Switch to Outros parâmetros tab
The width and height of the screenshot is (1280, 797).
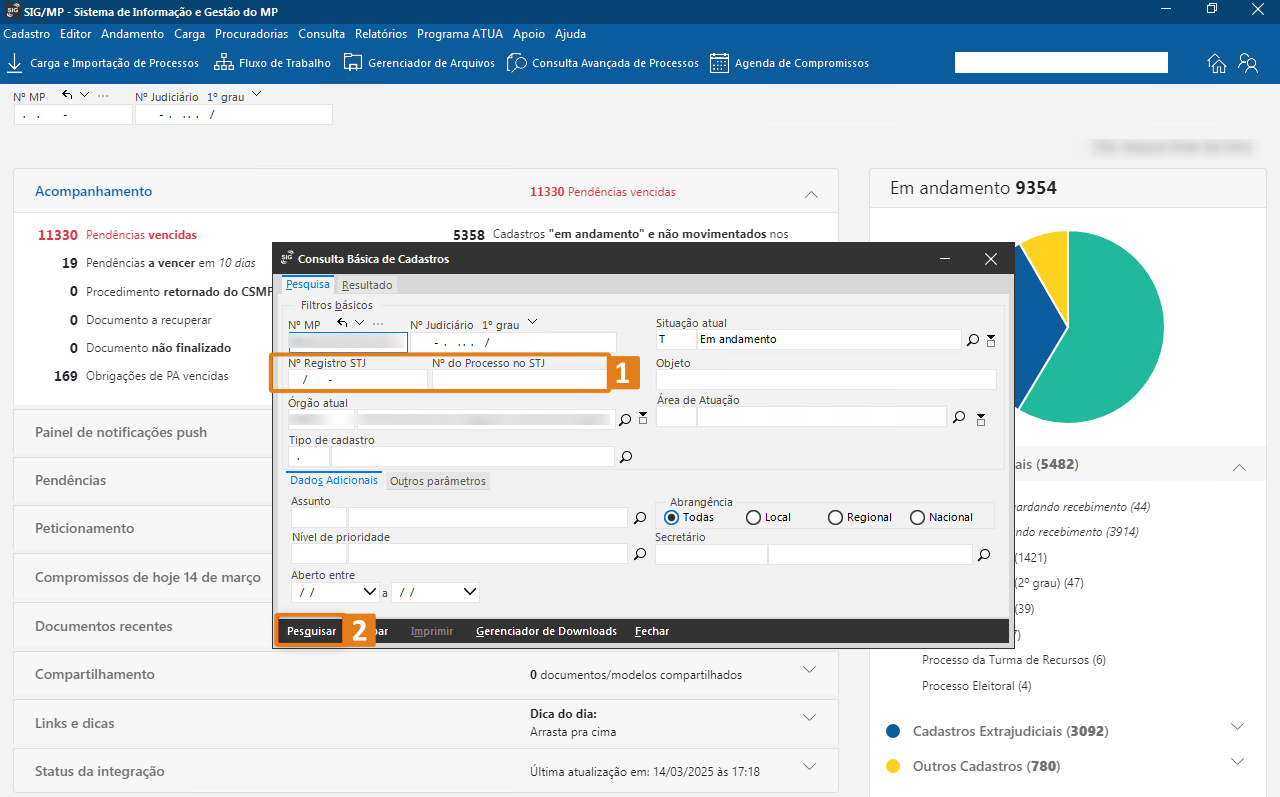click(438, 481)
